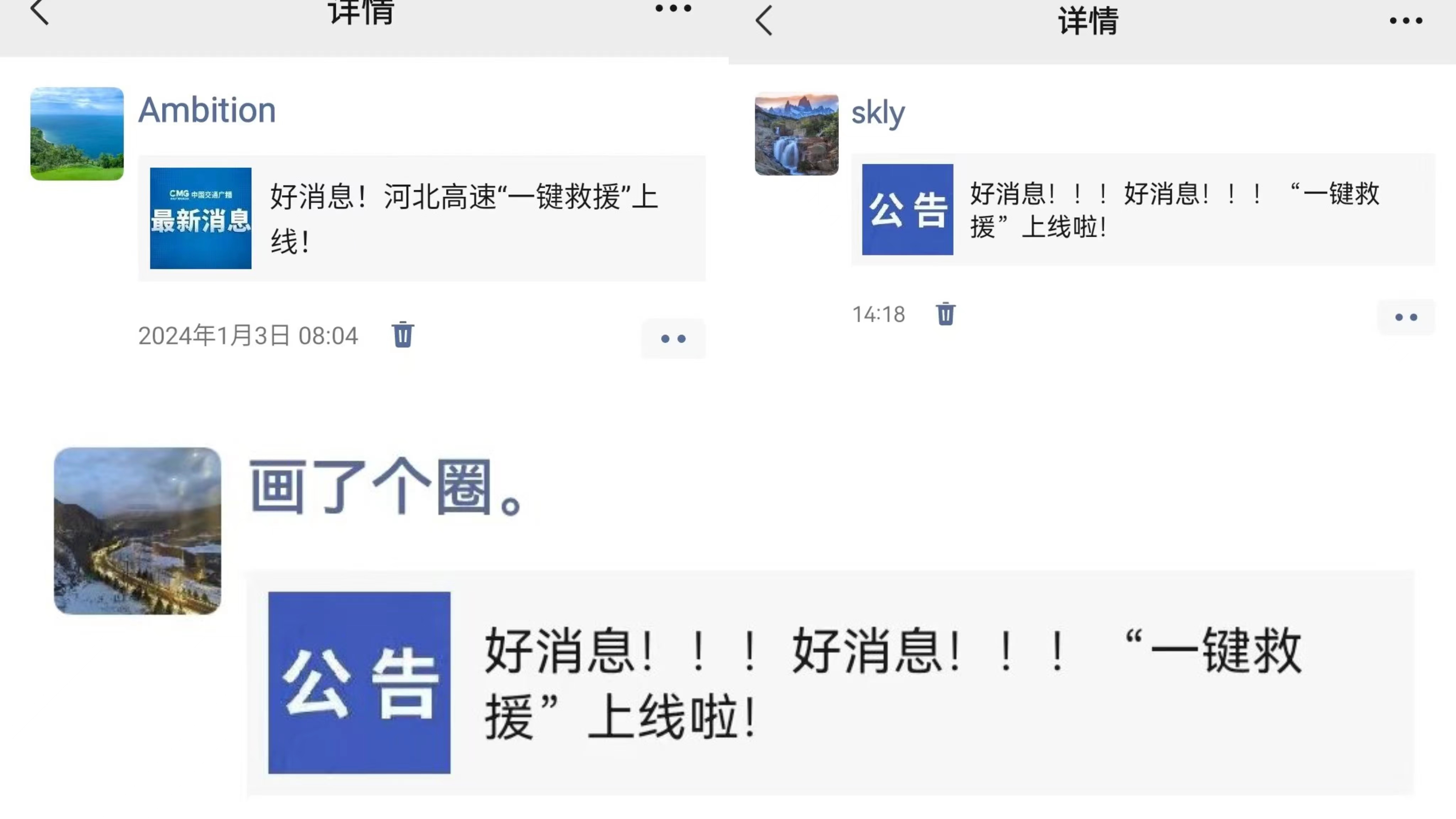1456x819 pixels.
Task: Open skly's profile via waterfall avatar
Action: pyautogui.click(x=796, y=134)
